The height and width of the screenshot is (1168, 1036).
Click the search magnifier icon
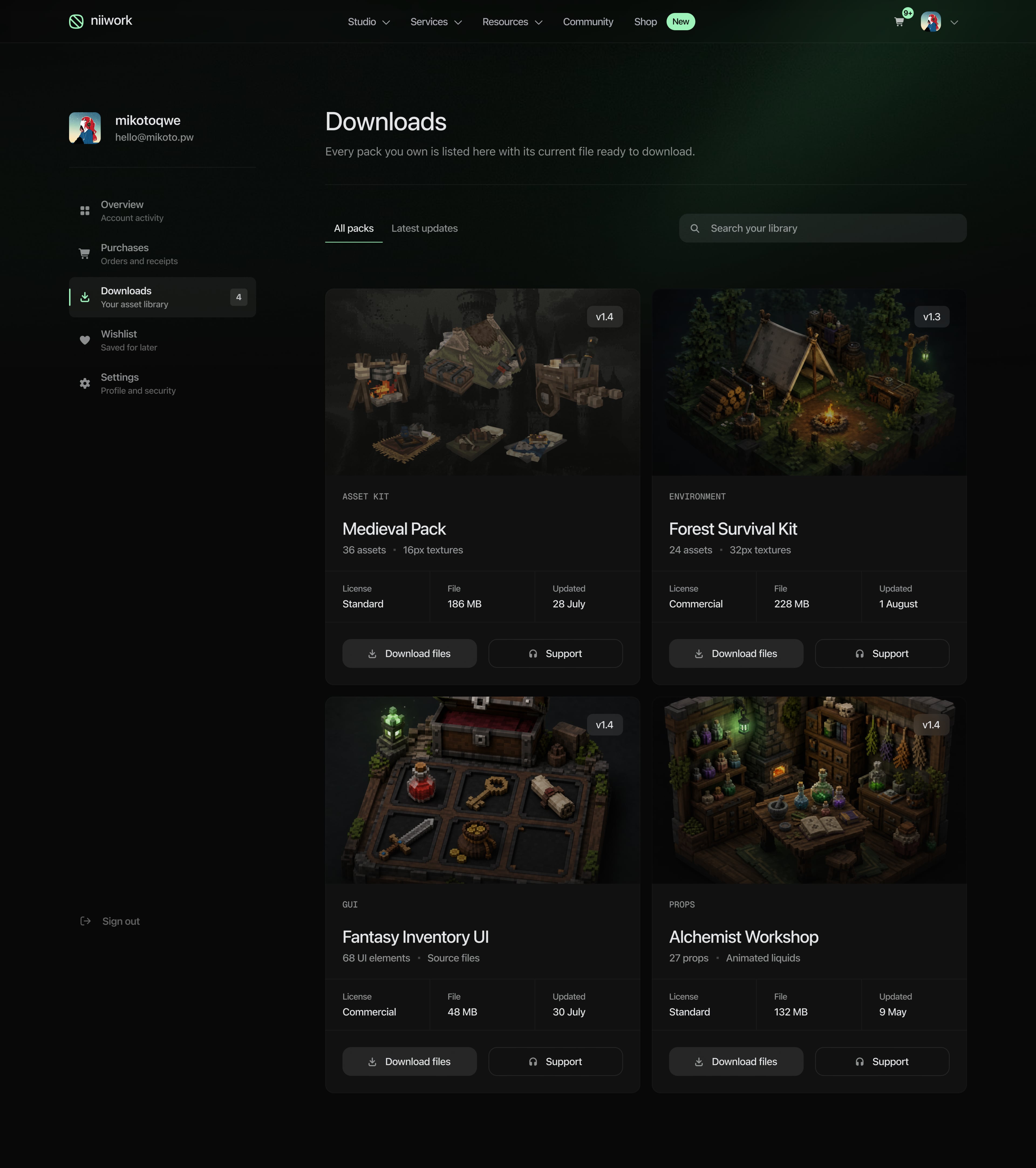coord(694,229)
